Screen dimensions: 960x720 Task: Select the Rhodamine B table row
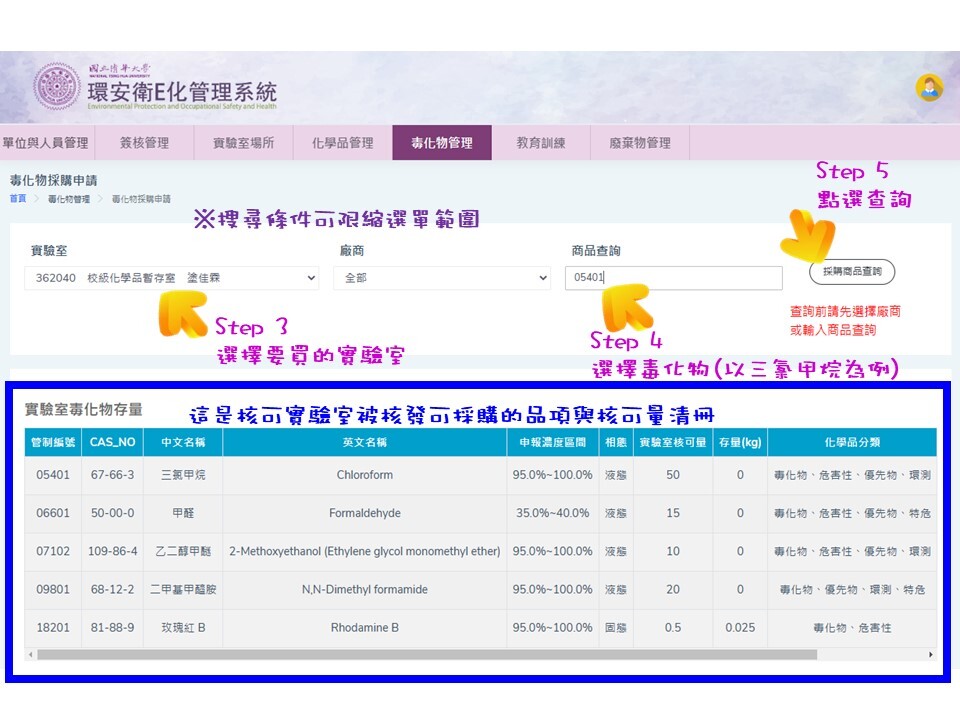(x=364, y=627)
